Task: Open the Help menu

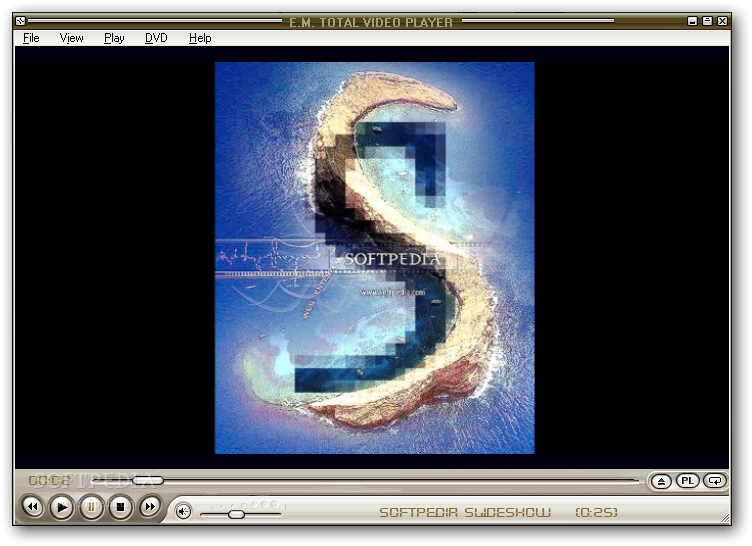Action: coord(200,38)
